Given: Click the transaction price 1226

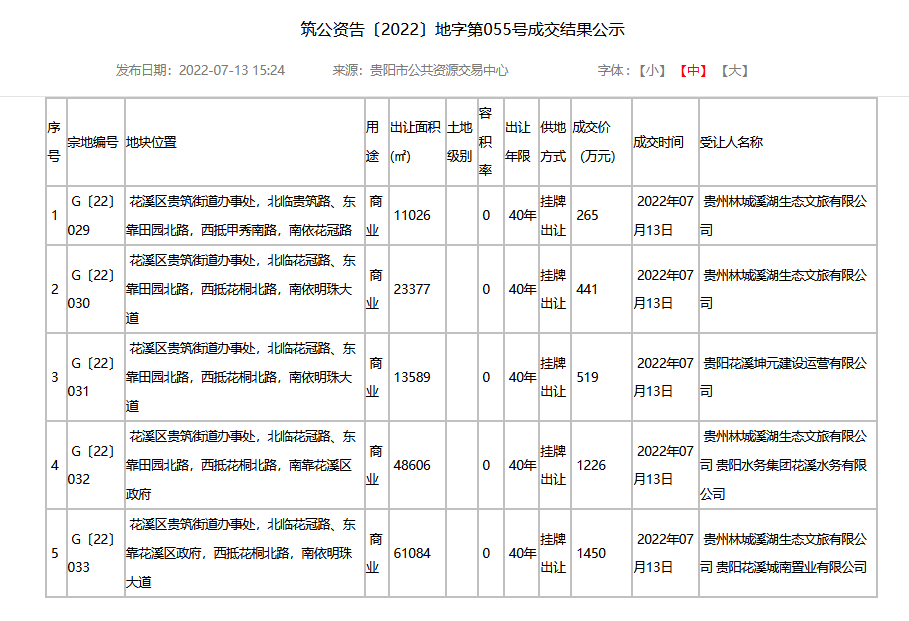Looking at the screenshot, I should 591,465.
